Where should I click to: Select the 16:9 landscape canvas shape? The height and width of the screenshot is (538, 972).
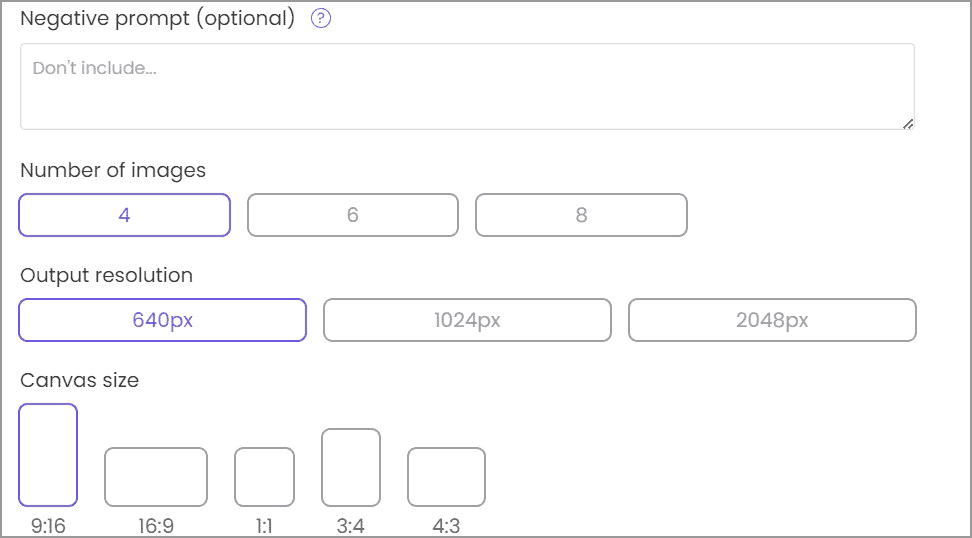(x=156, y=477)
